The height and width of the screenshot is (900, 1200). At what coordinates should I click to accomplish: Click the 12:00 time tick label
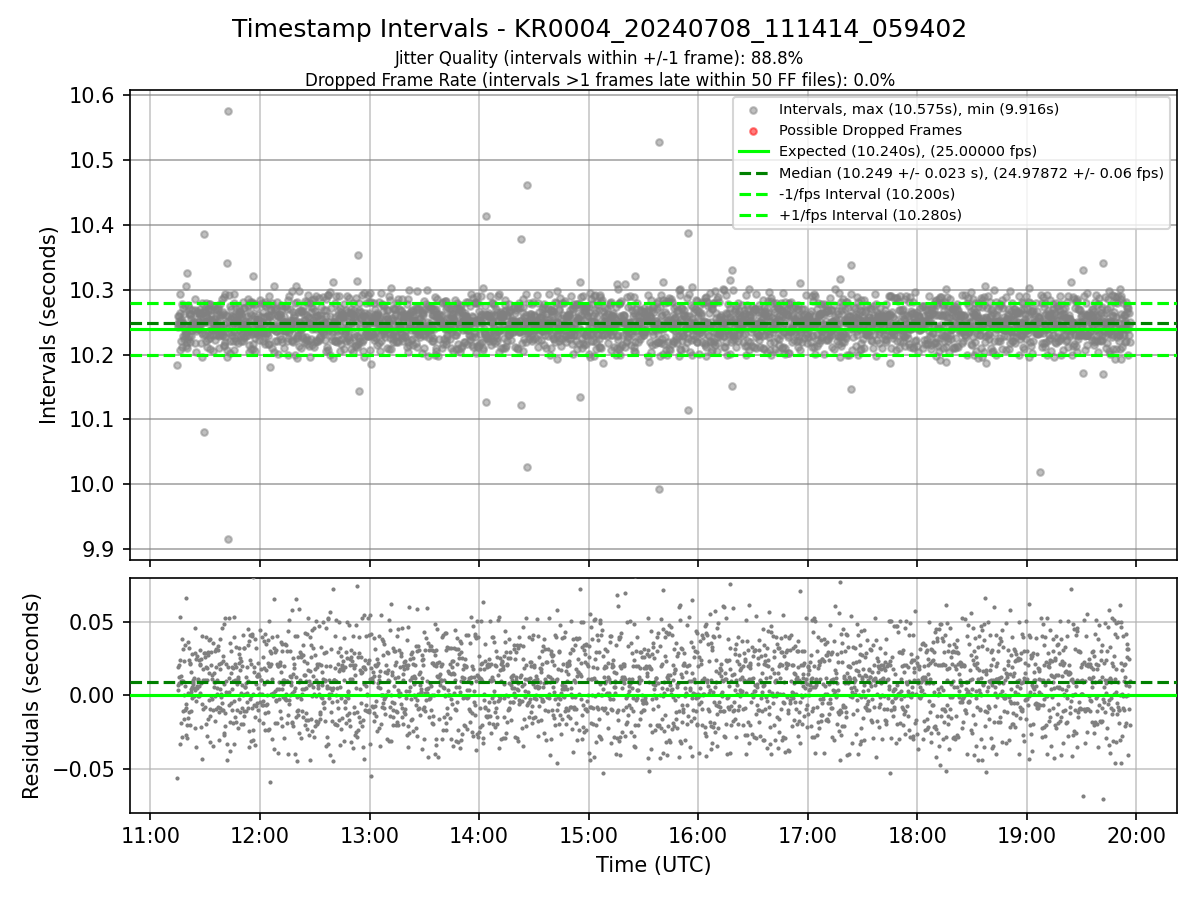(260, 834)
